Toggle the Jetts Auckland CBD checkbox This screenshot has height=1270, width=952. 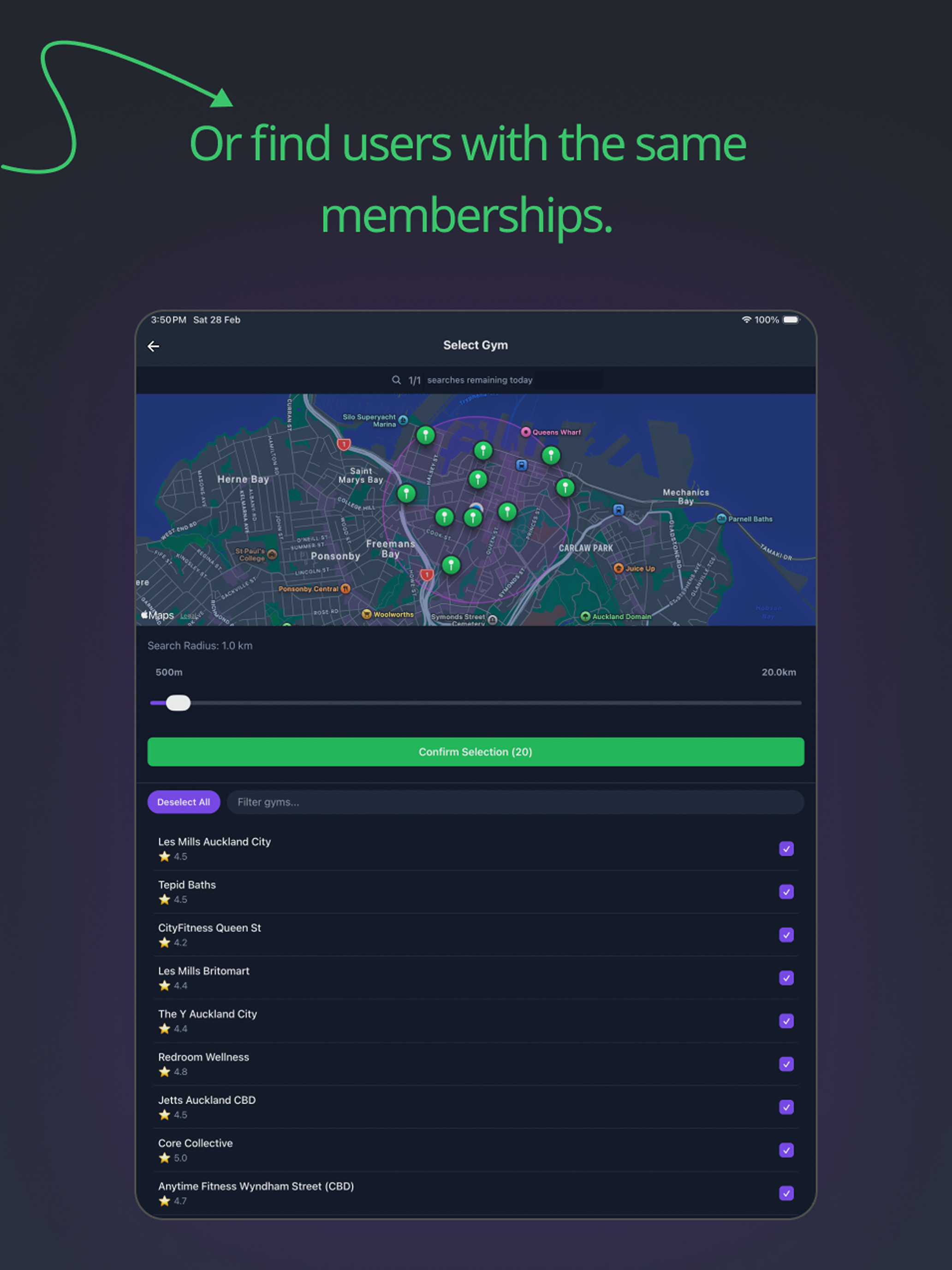[786, 1107]
